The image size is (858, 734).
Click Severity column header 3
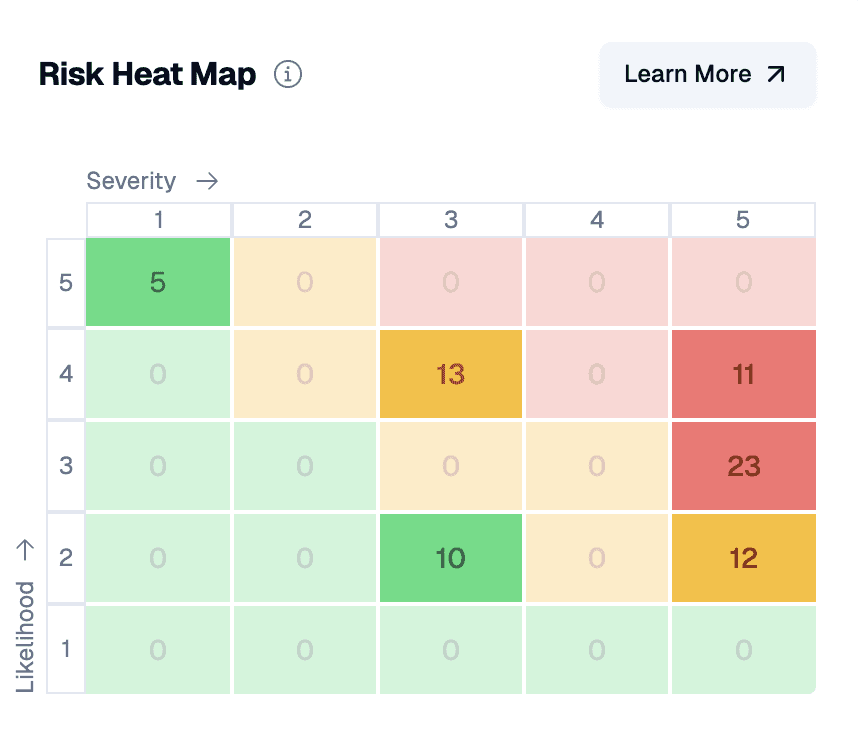tap(451, 220)
